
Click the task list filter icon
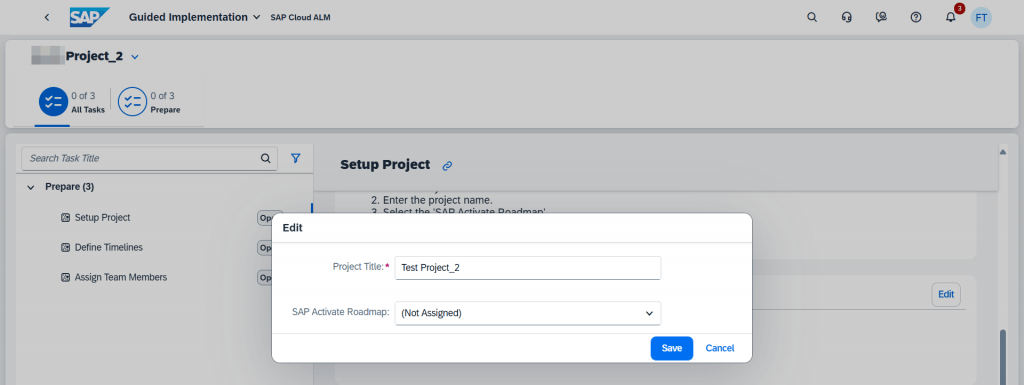click(x=296, y=158)
